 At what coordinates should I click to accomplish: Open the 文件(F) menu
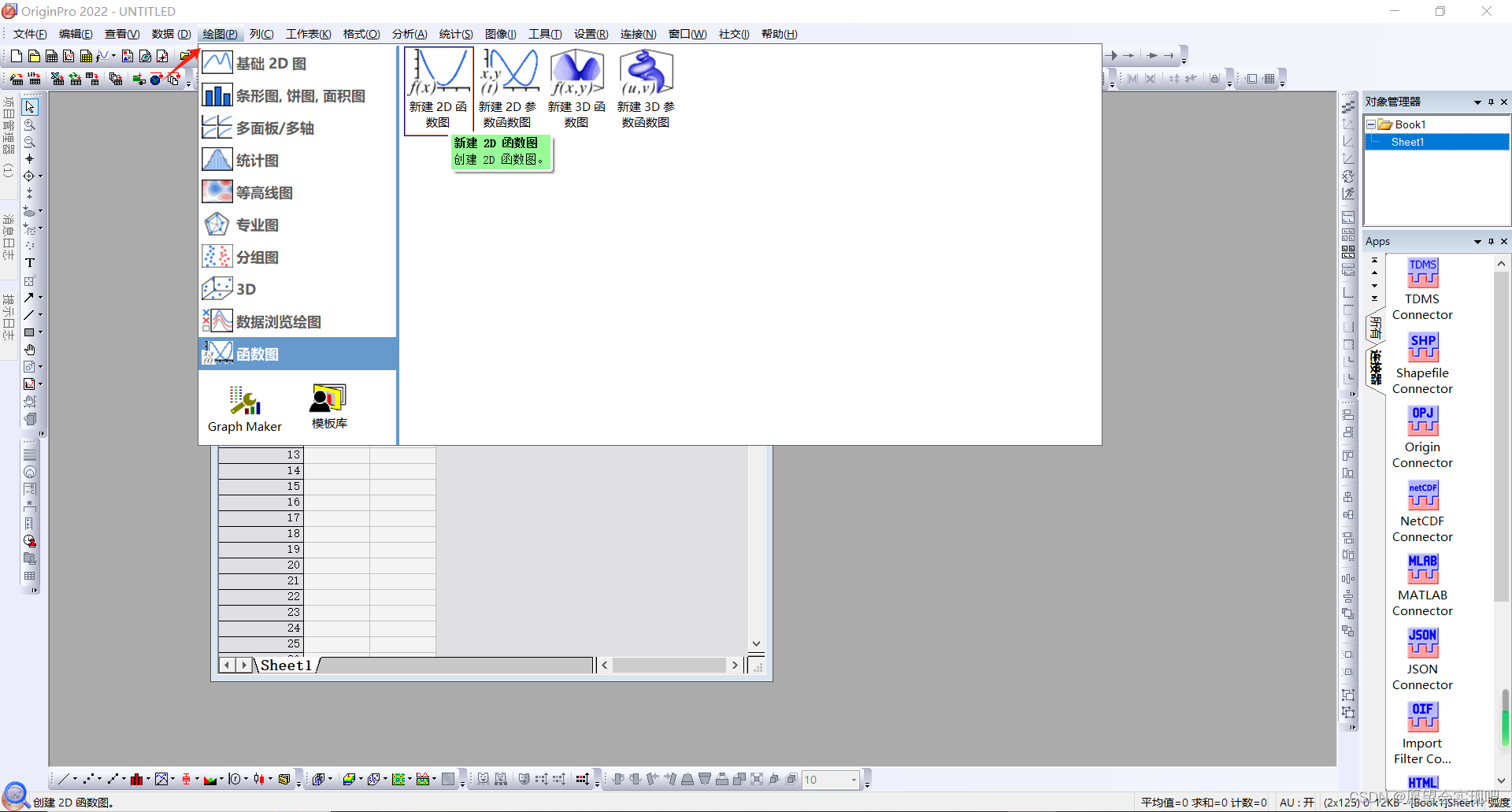[30, 34]
